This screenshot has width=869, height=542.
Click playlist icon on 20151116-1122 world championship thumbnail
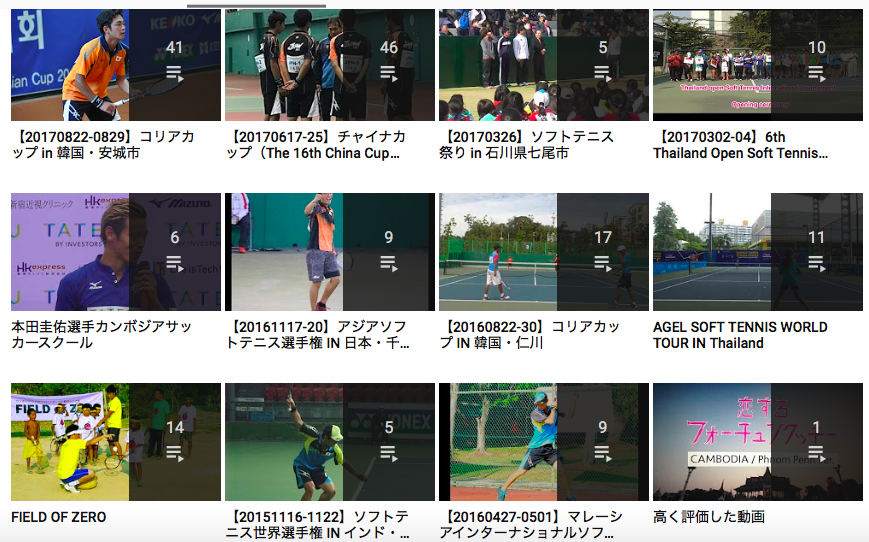tap(389, 453)
